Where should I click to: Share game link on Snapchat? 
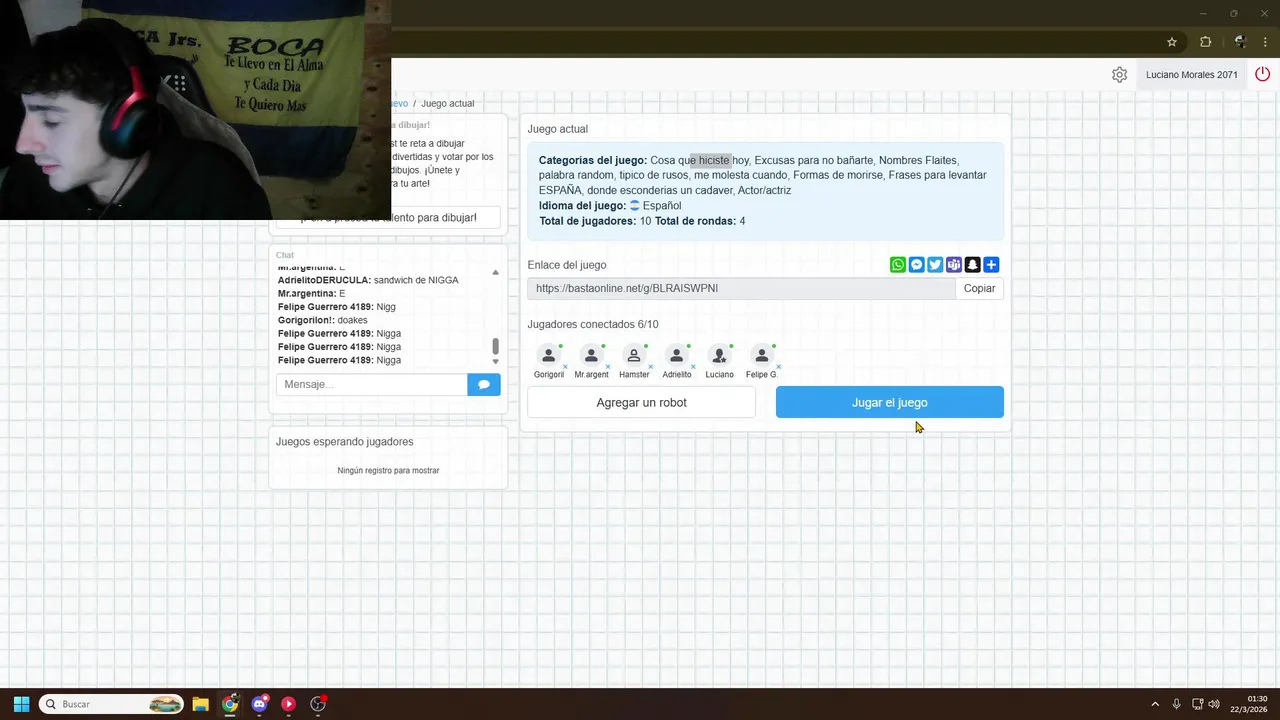tap(972, 265)
